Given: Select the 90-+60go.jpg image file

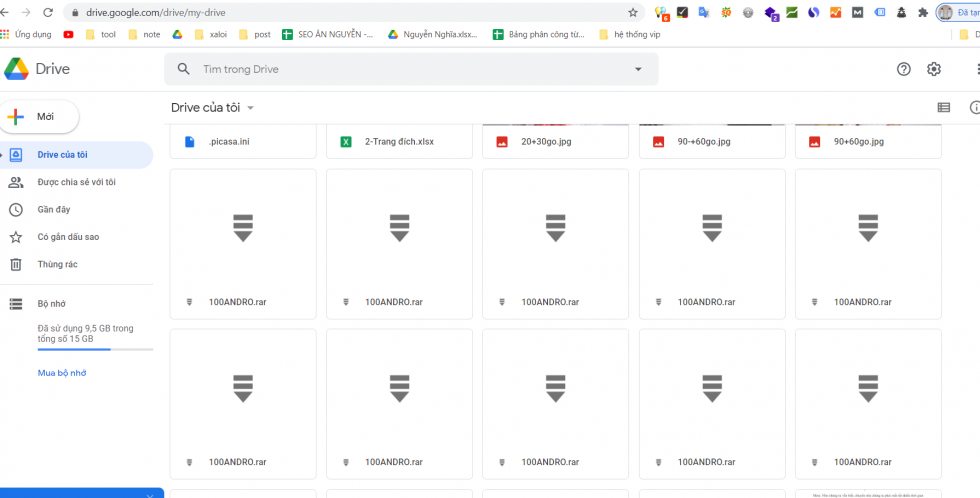Looking at the screenshot, I should (712, 142).
